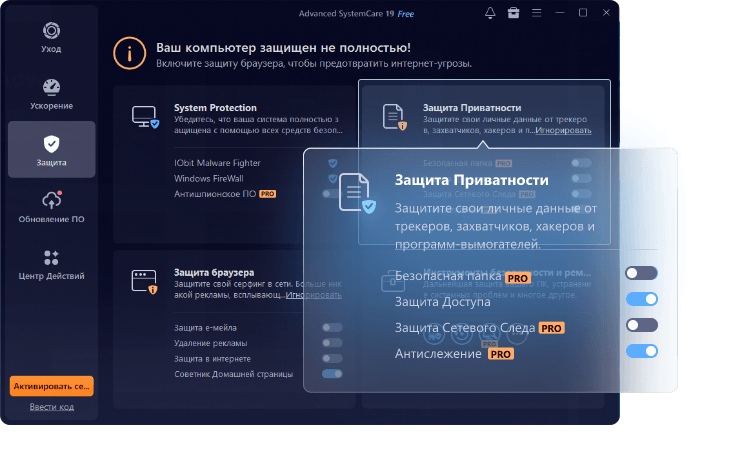Click the large document shield icon in popup
This screenshot has height=458, width=729.
click(357, 193)
